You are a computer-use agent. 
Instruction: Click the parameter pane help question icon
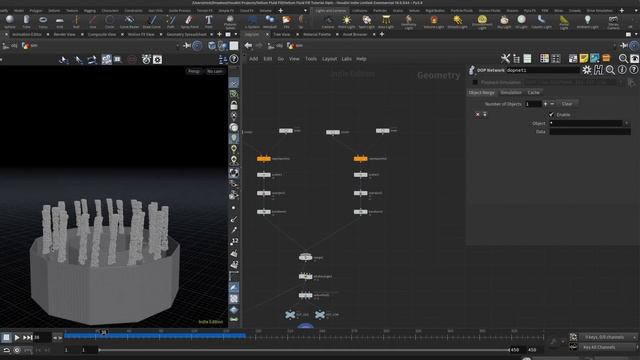(x=633, y=70)
